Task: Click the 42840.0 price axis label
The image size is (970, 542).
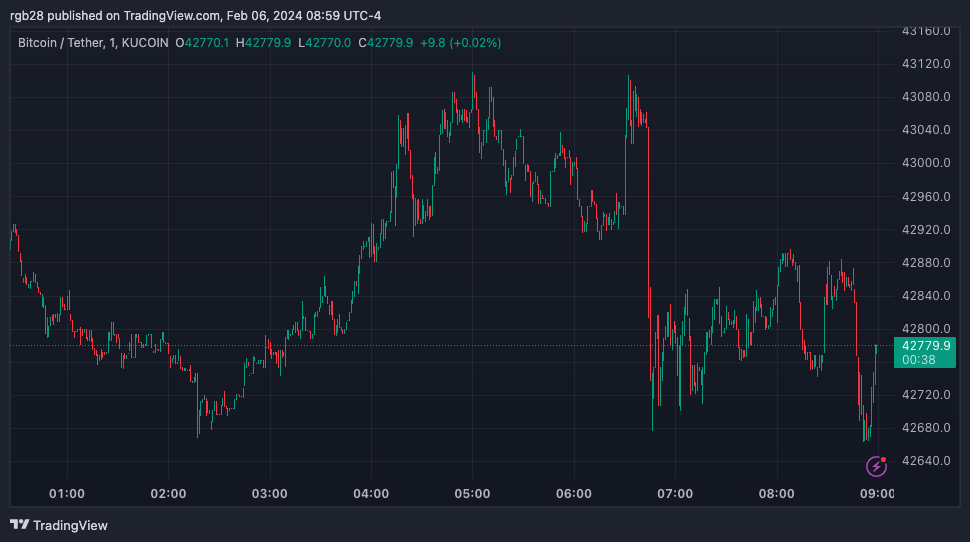Action: tap(926, 296)
